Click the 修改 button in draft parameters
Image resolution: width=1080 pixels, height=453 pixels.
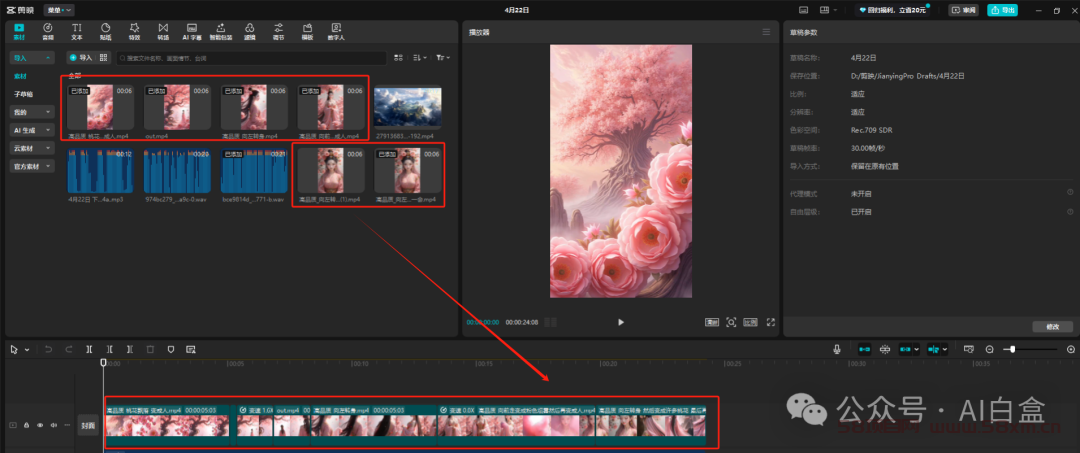click(1051, 327)
